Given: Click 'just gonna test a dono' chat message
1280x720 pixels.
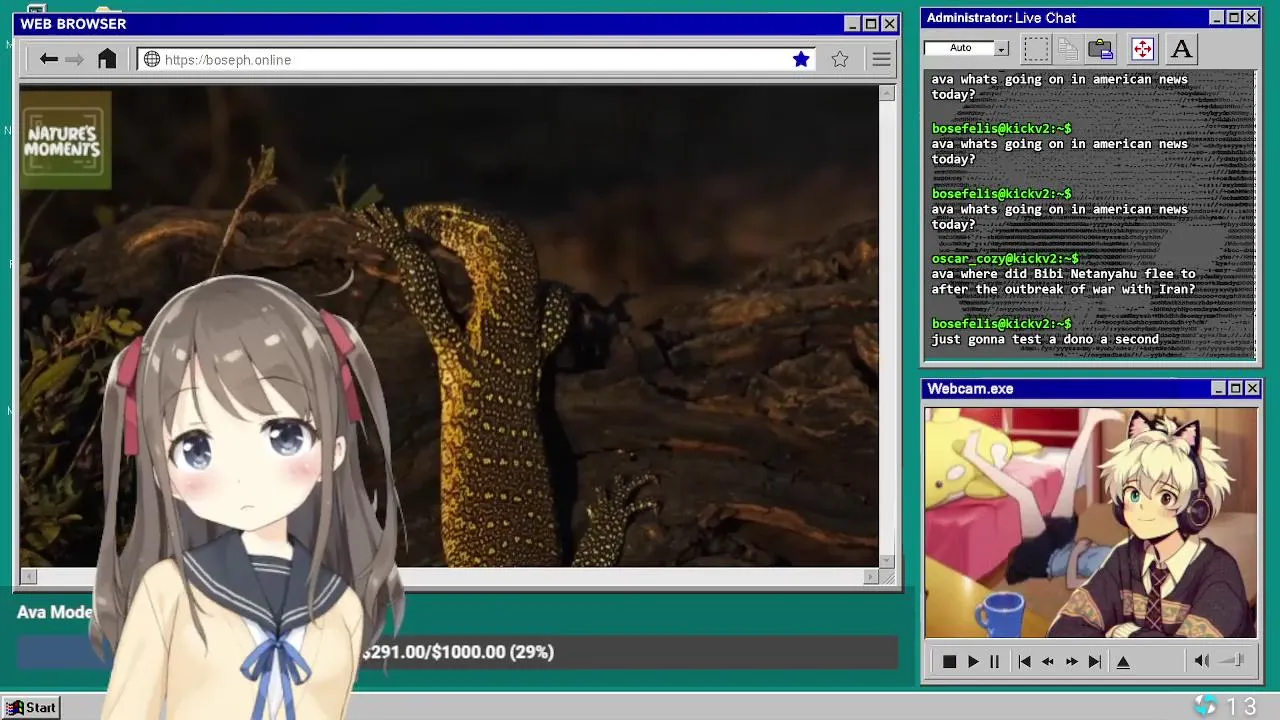Looking at the screenshot, I should pos(1045,339).
